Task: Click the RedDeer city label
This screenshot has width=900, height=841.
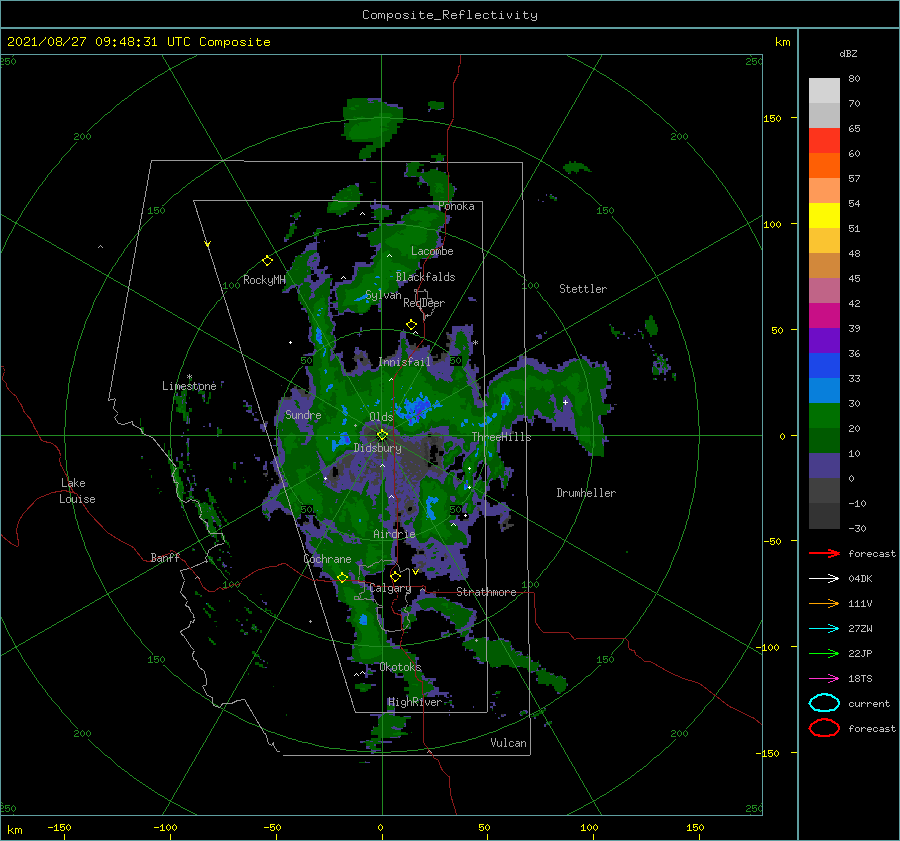Action: click(x=424, y=303)
